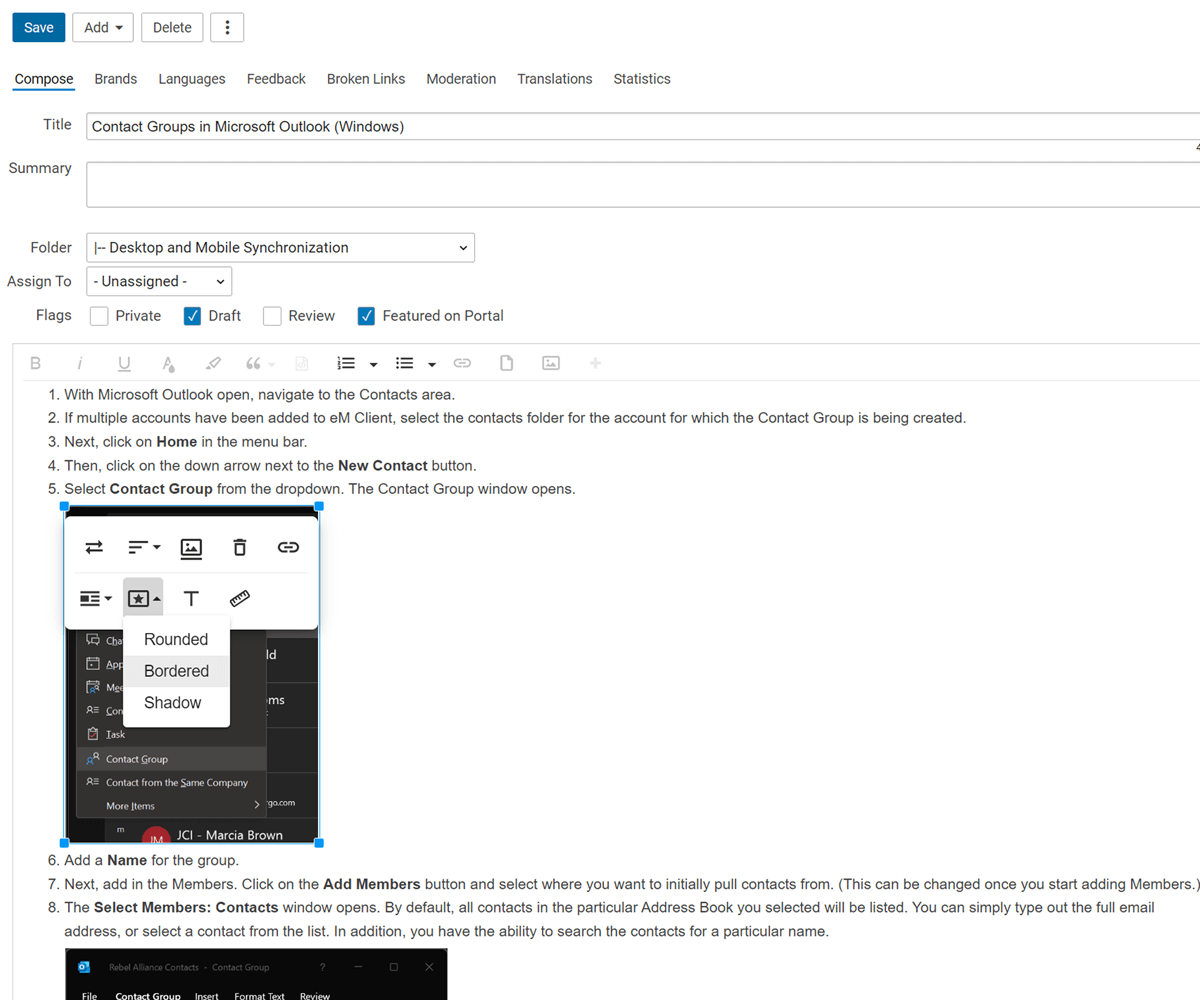The width and height of the screenshot is (1200, 1000).
Task: Delete the article
Action: pyautogui.click(x=172, y=27)
